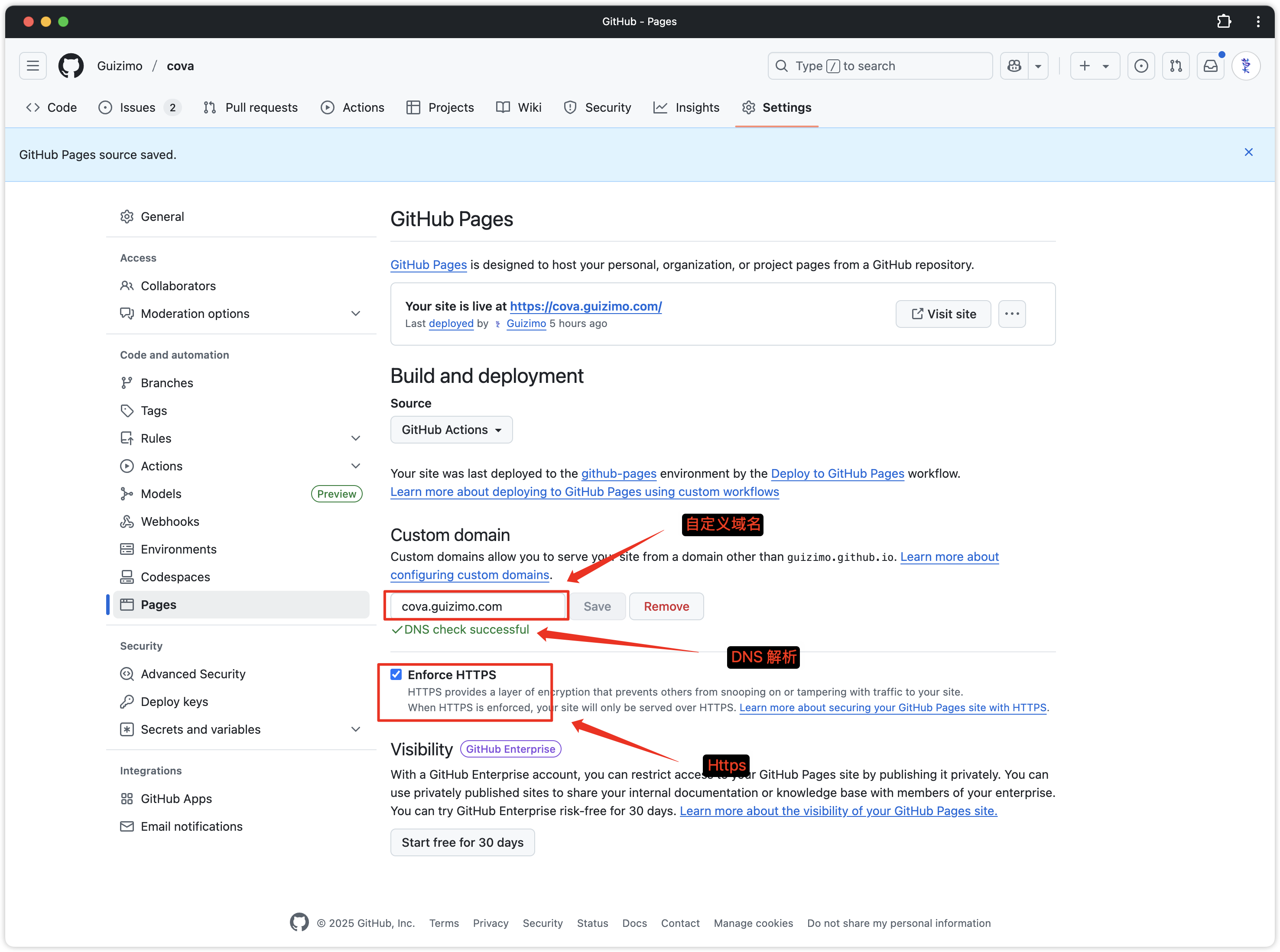Expand the Rules section chevron
Viewport: 1280px width, 952px height.
[x=356, y=439]
